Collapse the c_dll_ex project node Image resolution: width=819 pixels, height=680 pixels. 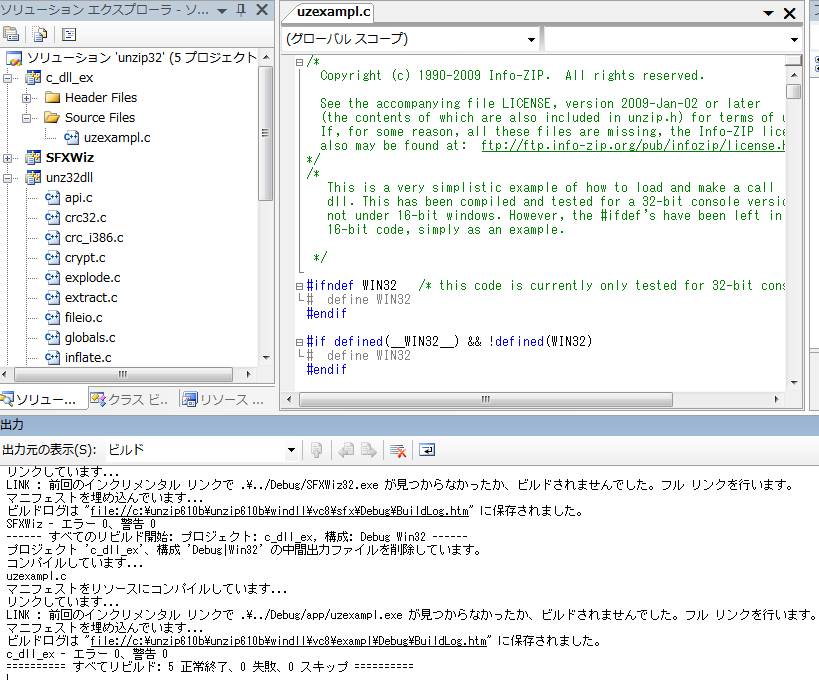(7, 78)
